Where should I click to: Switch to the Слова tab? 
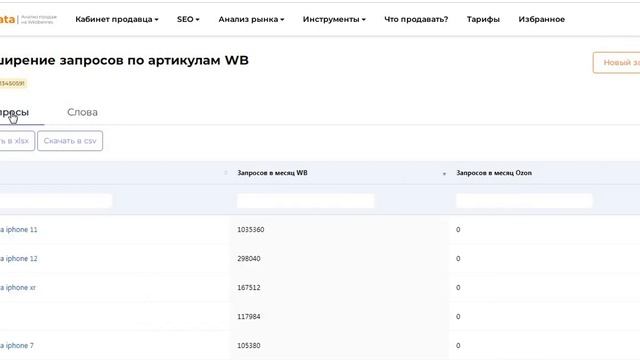pos(82,112)
